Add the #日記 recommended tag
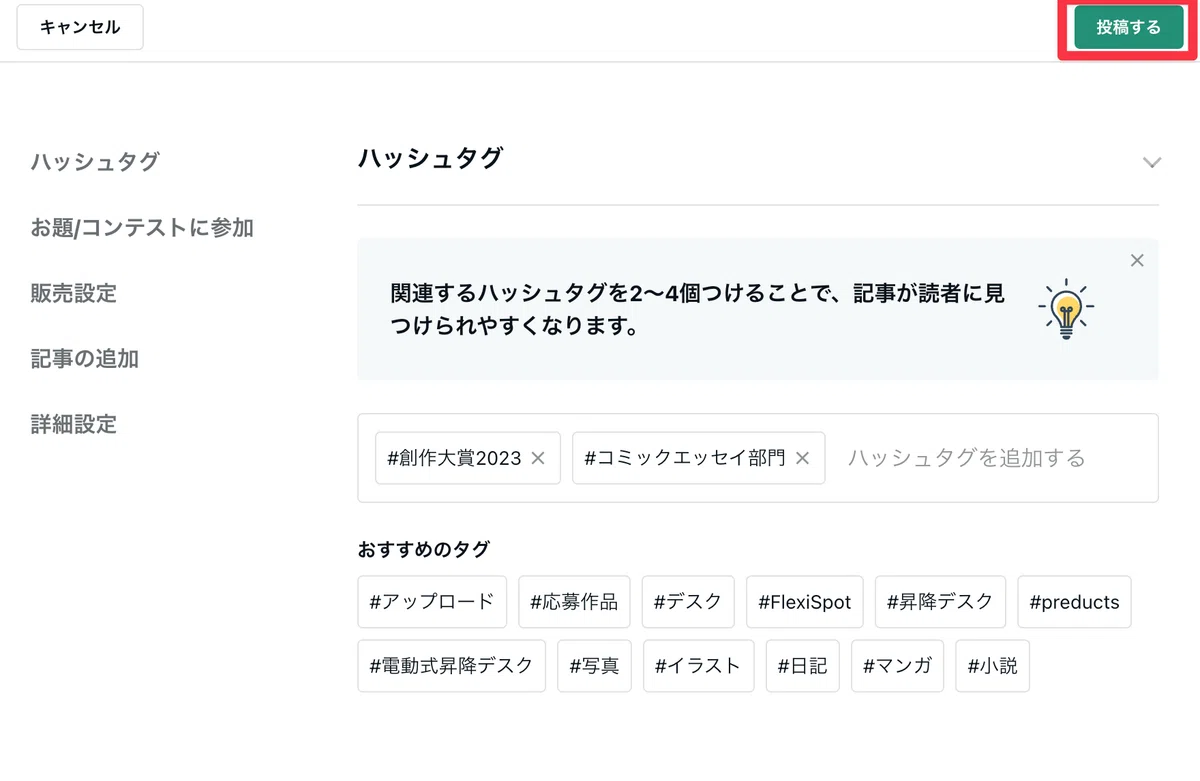Viewport: 1200px width, 781px height. pyautogui.click(x=803, y=666)
